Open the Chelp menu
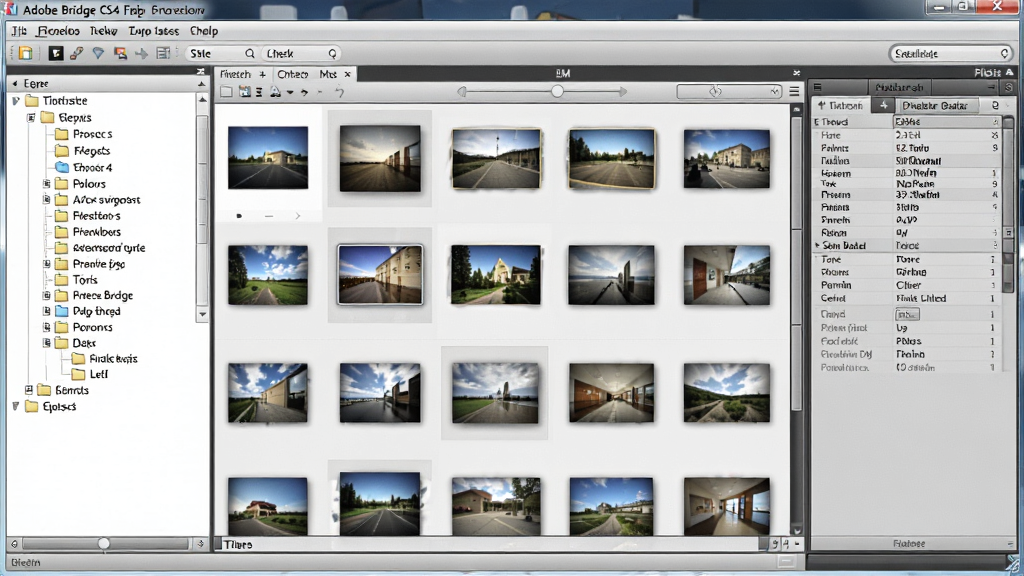 (204, 31)
